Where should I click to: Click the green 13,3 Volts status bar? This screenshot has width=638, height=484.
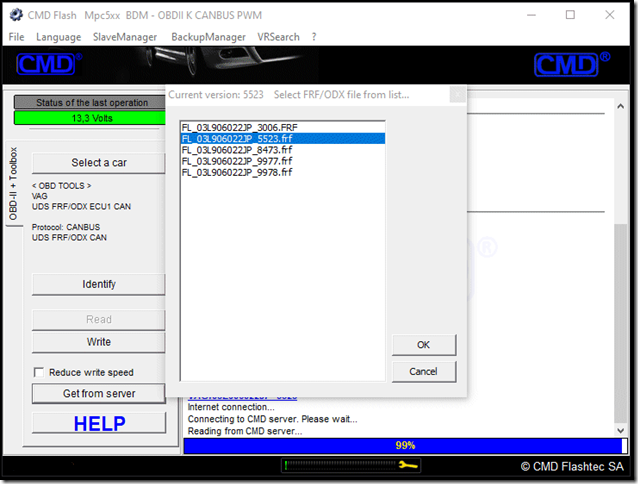coord(92,118)
